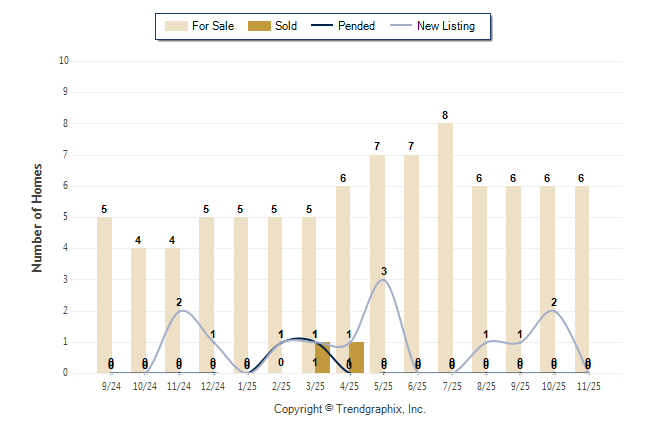Click the 11/25 x-axis month label
Viewport: 646px width, 434px height.
[x=588, y=384]
